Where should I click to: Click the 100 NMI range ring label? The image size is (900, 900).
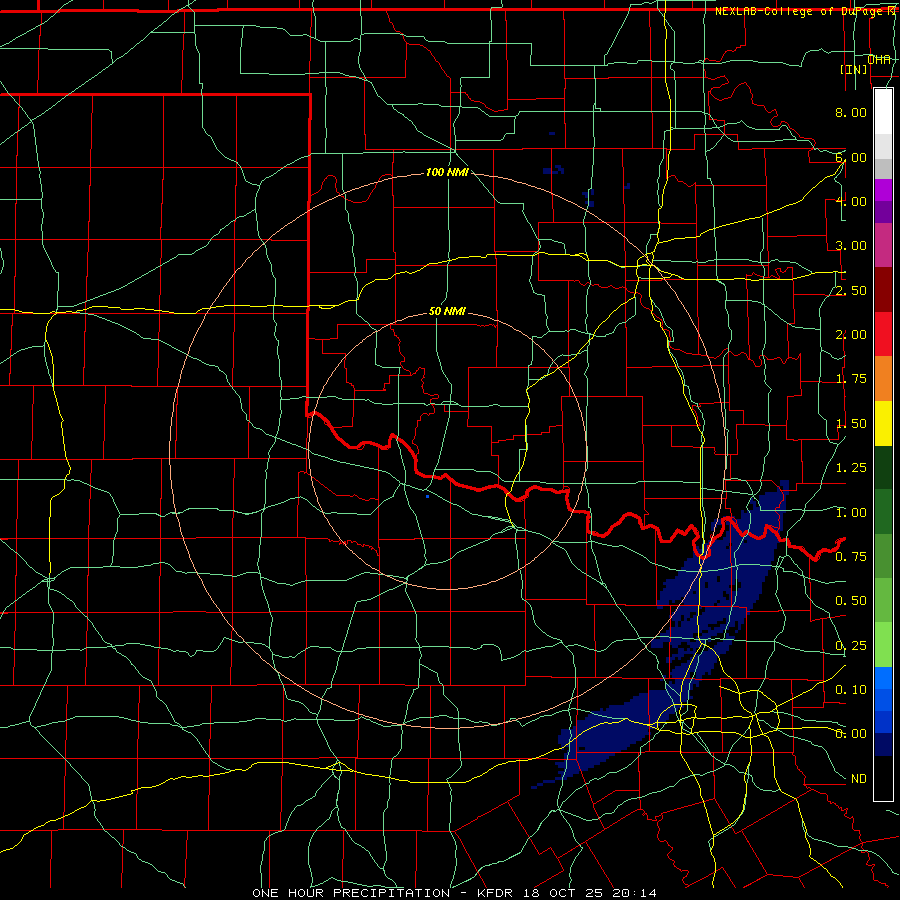pyautogui.click(x=447, y=172)
